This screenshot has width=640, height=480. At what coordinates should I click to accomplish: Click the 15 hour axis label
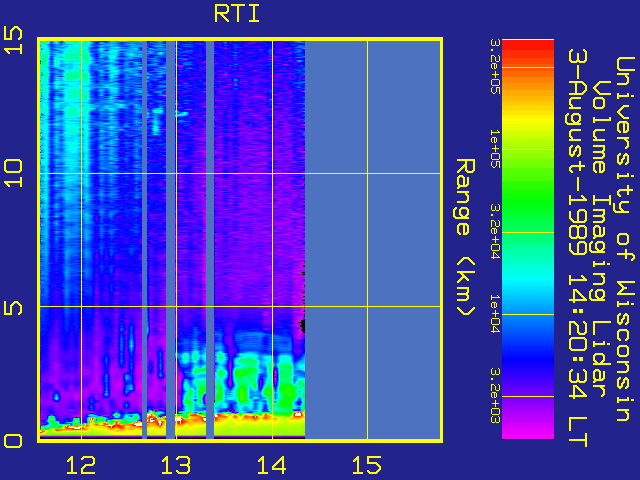coord(367,465)
